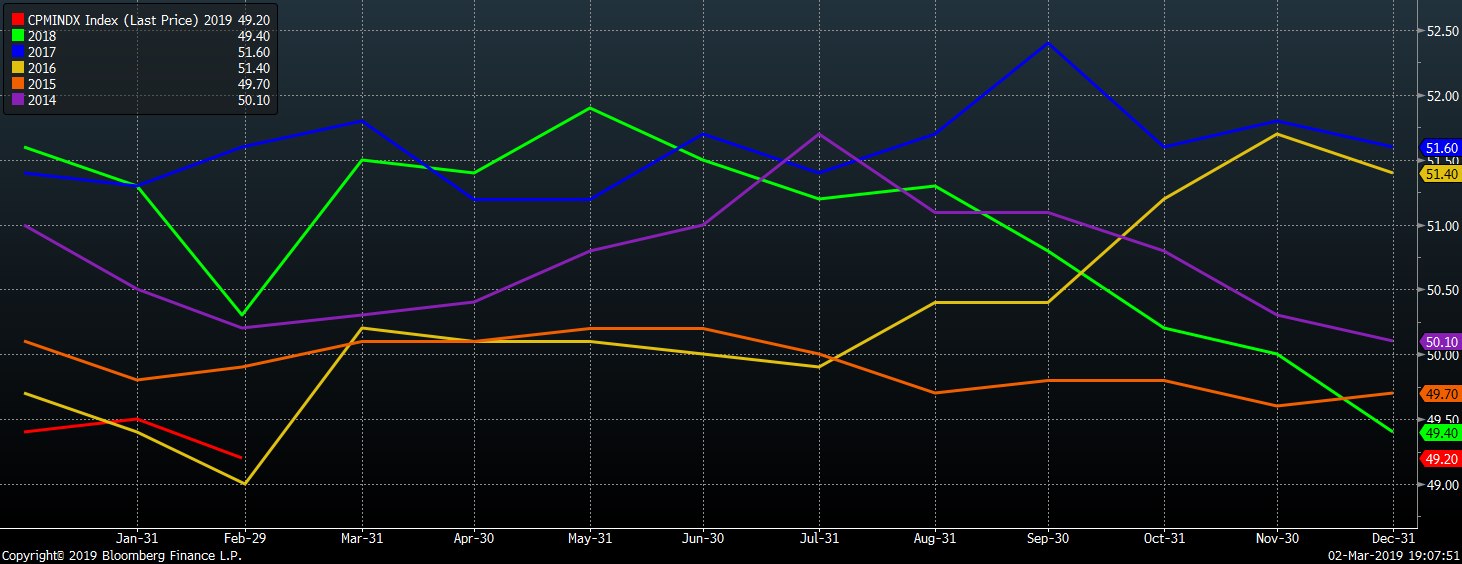1462x564 pixels.
Task: Select the Dec-31 date axis label
Action: pyautogui.click(x=1392, y=538)
